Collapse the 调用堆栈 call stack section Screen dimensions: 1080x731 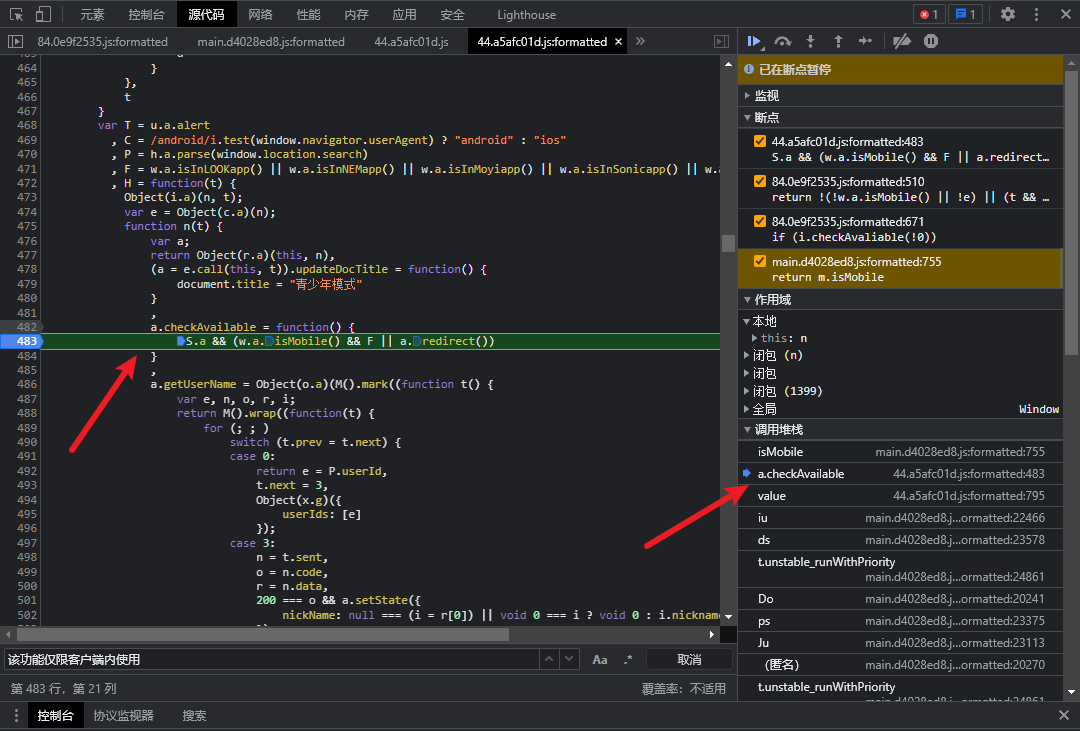[900, 430]
